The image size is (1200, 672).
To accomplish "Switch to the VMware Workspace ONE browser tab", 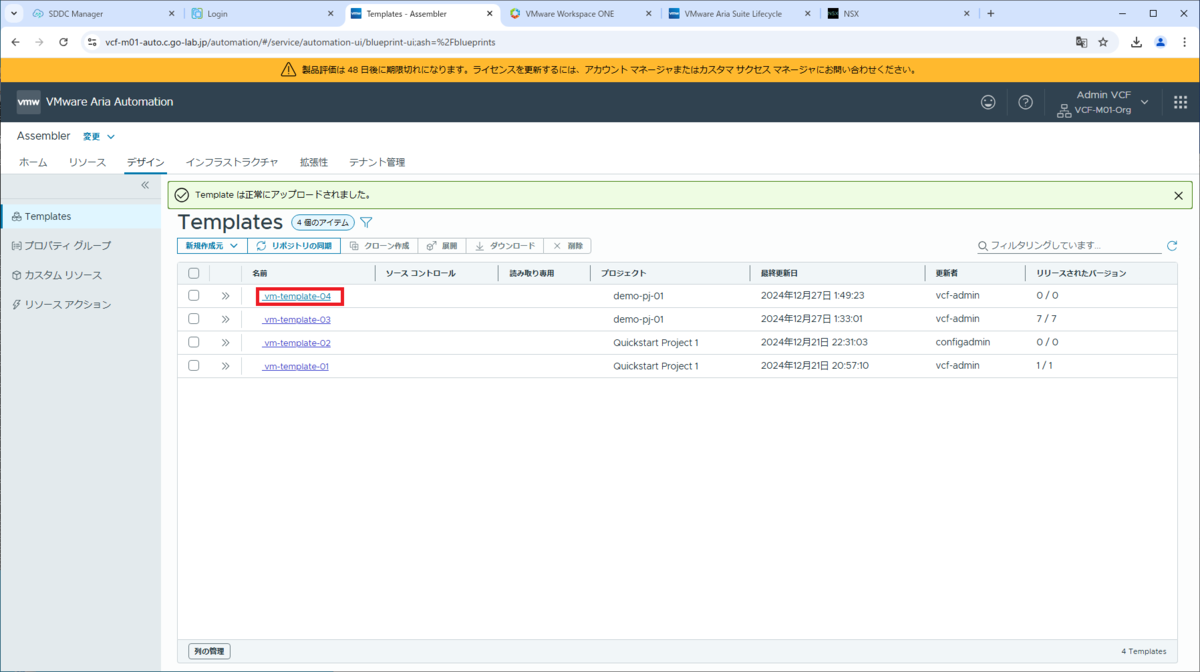I will pyautogui.click(x=583, y=14).
